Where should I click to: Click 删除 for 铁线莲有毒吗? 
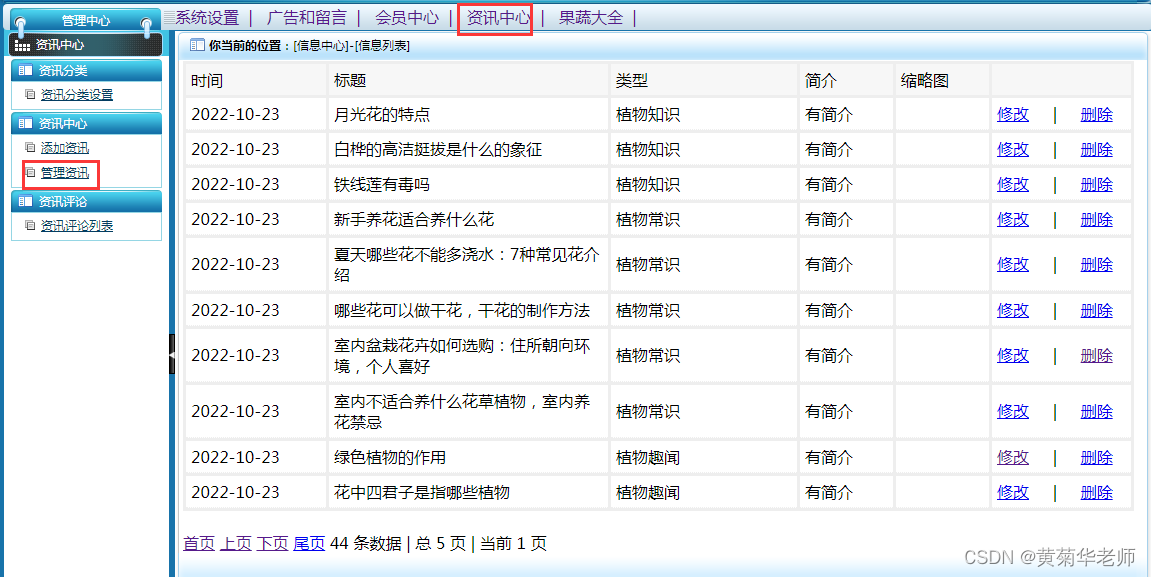click(1097, 184)
